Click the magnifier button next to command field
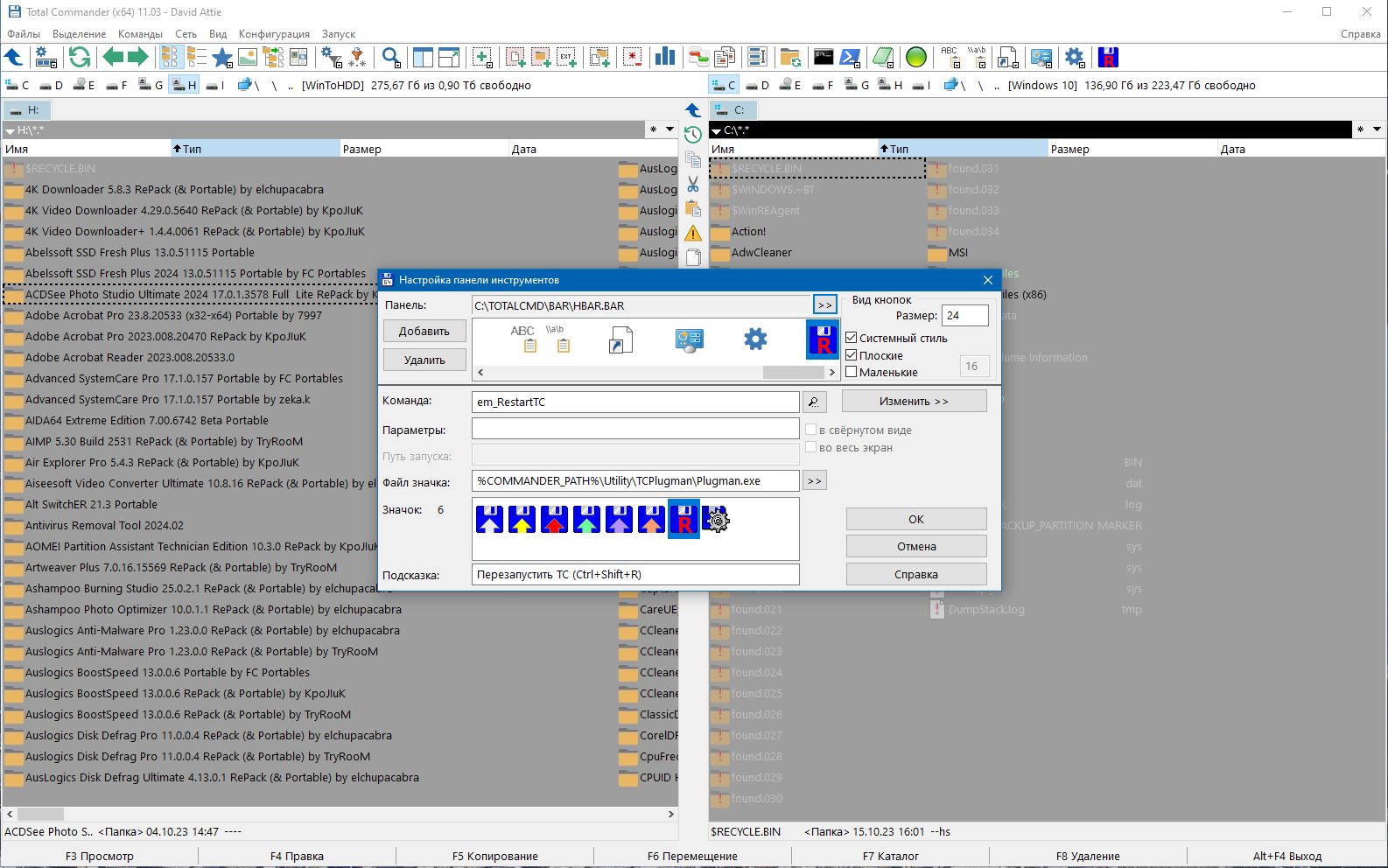This screenshot has width=1388, height=868. (814, 402)
